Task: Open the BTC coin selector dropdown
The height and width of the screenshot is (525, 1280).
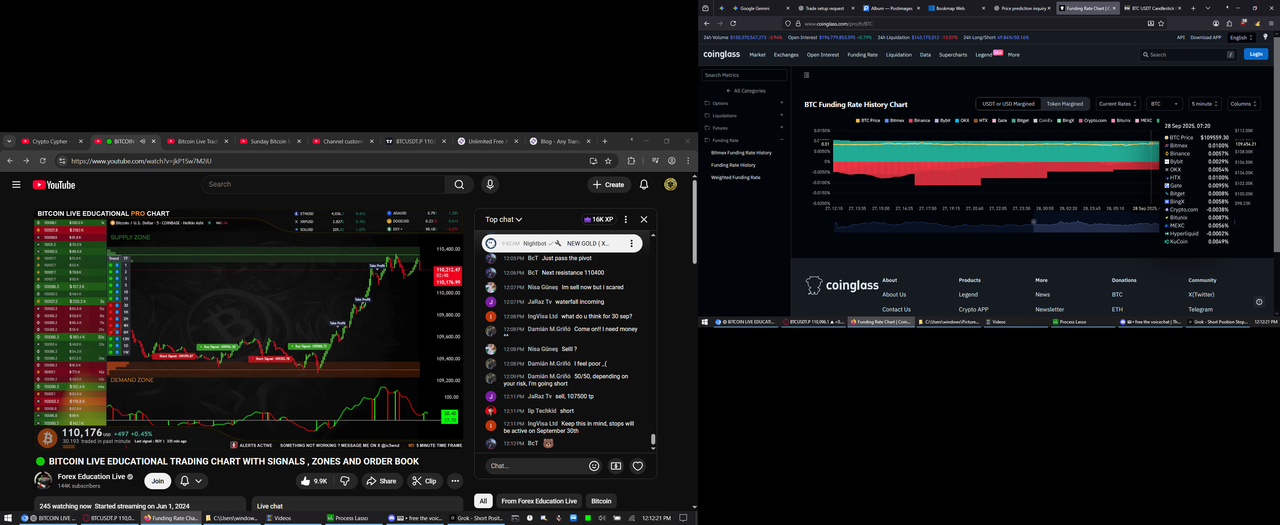Action: click(x=1164, y=103)
